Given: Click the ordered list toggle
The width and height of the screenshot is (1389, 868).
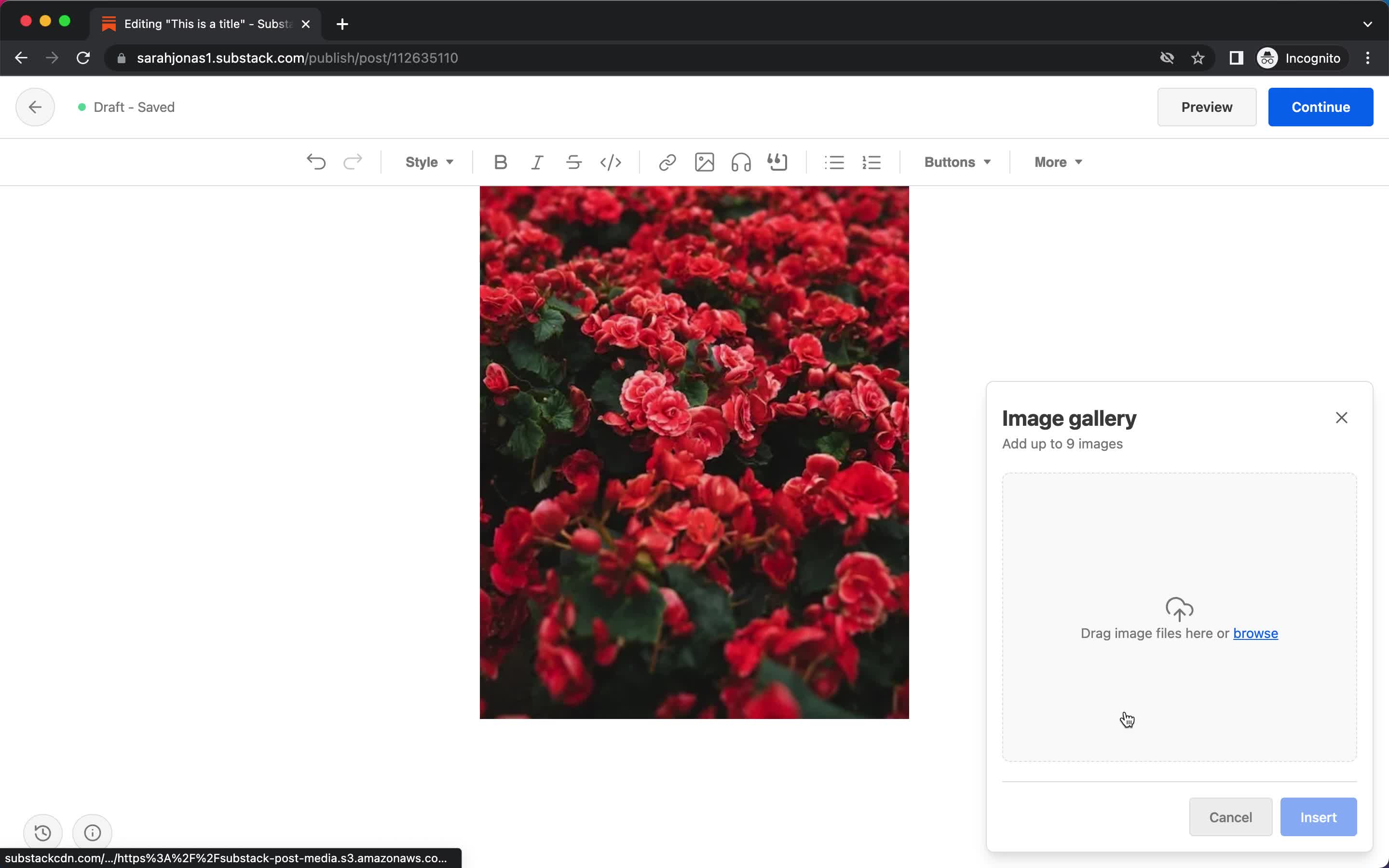Looking at the screenshot, I should [871, 161].
